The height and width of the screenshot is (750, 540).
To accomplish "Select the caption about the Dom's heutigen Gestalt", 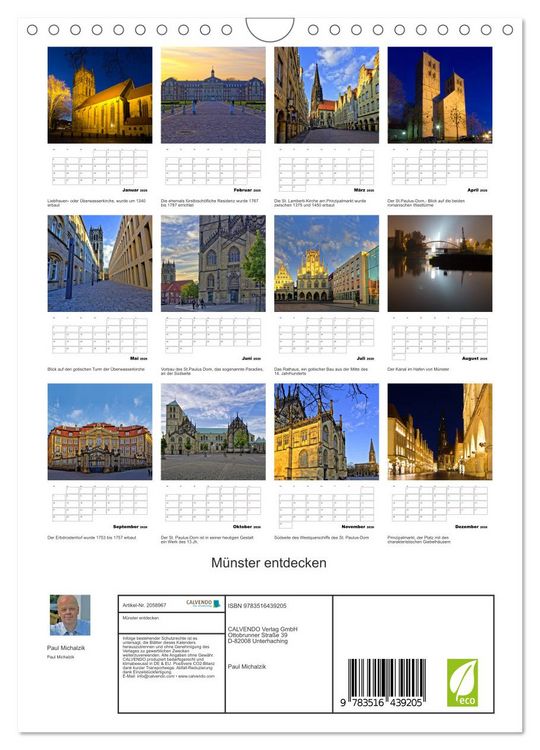I will pyautogui.click(x=207, y=540).
